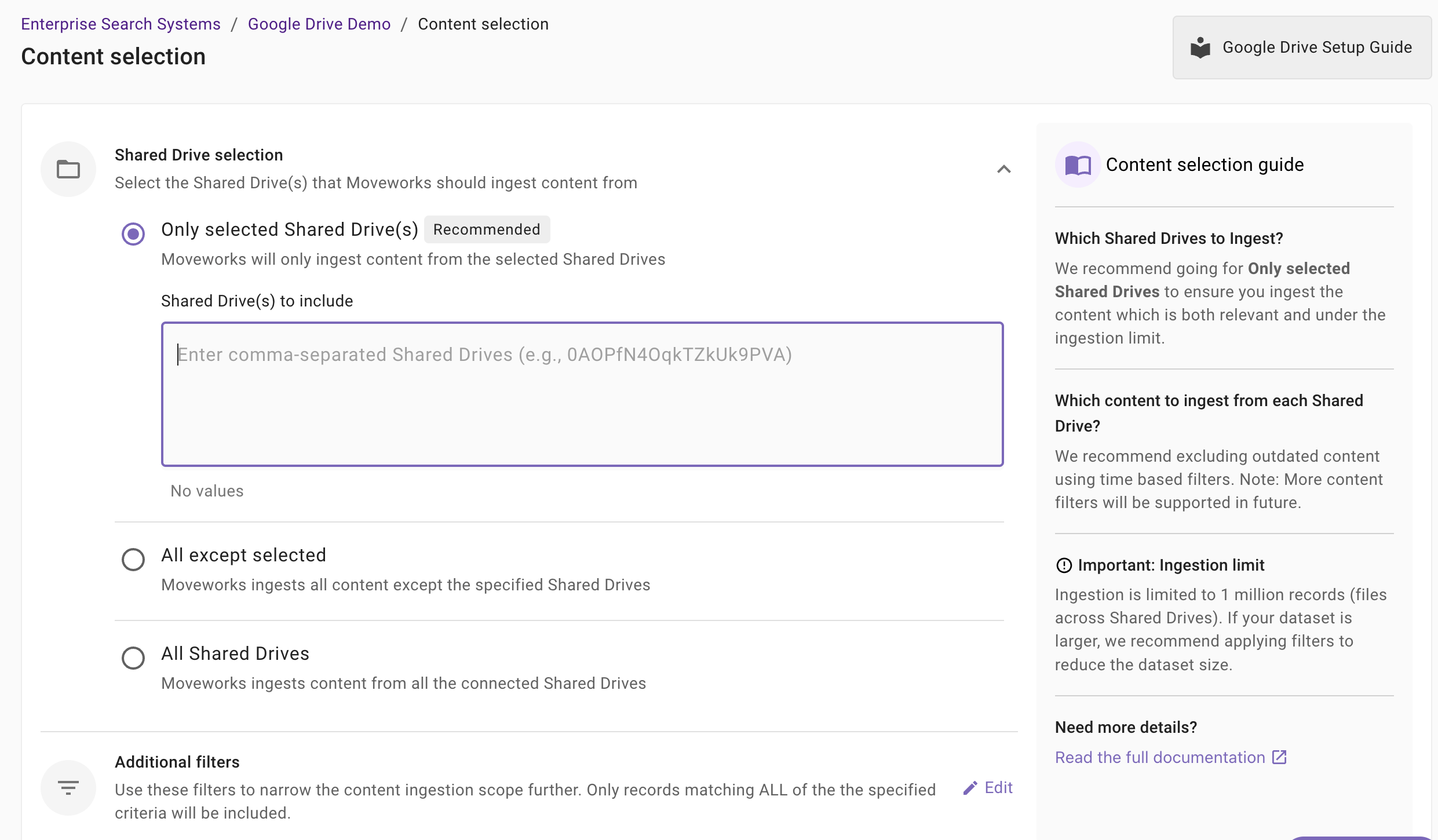Screen dimensions: 1438x840
Task: Select the All Shared Drives radio button
Action: pyautogui.click(x=133, y=658)
